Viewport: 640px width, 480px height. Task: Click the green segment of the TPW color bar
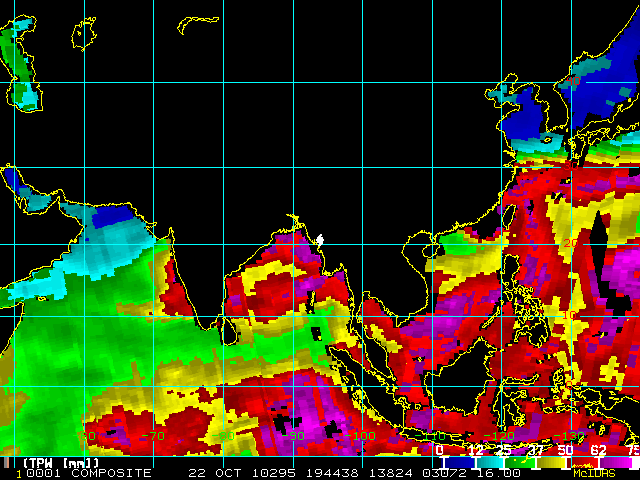520,462
